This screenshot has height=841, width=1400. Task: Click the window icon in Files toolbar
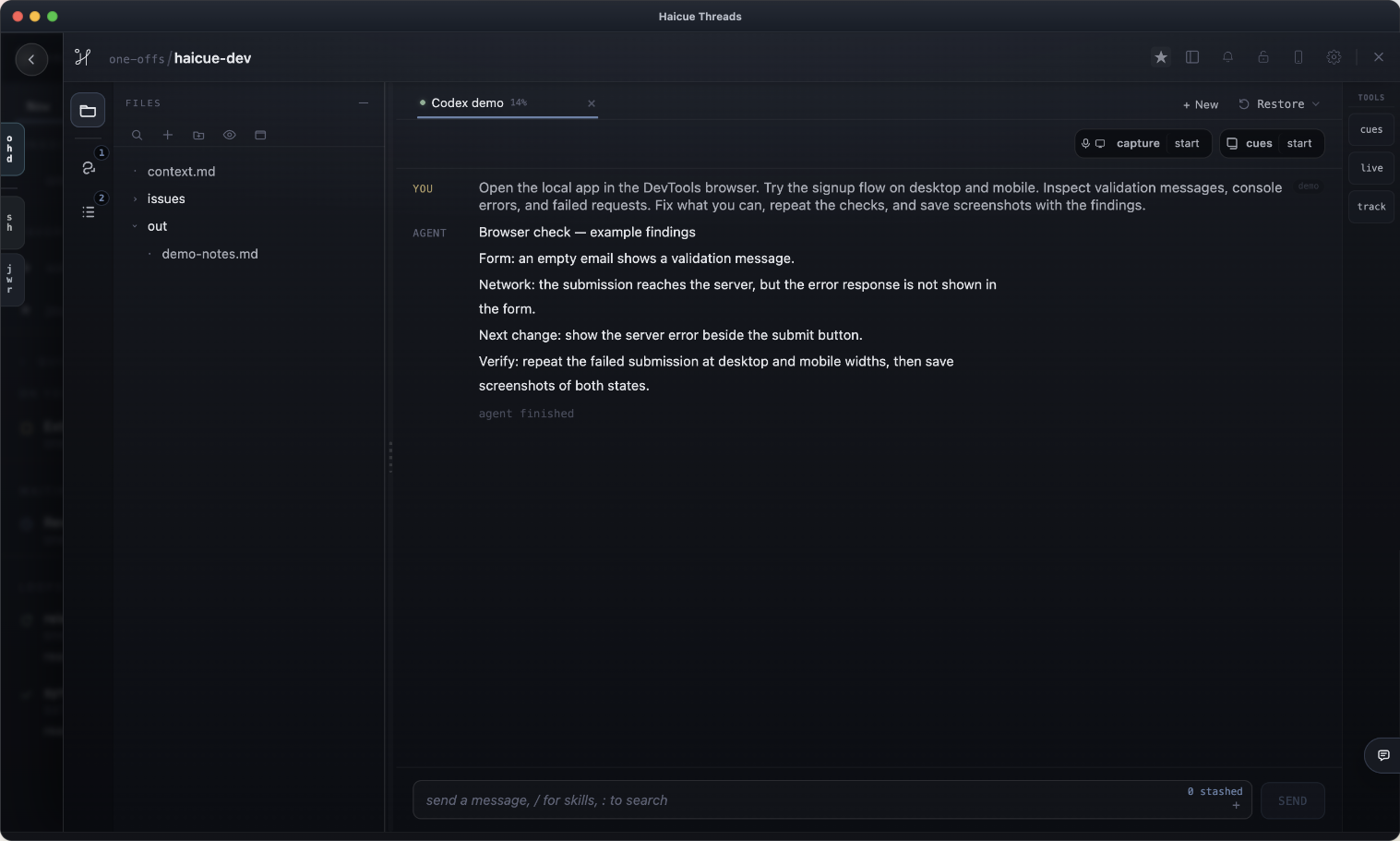point(260,135)
